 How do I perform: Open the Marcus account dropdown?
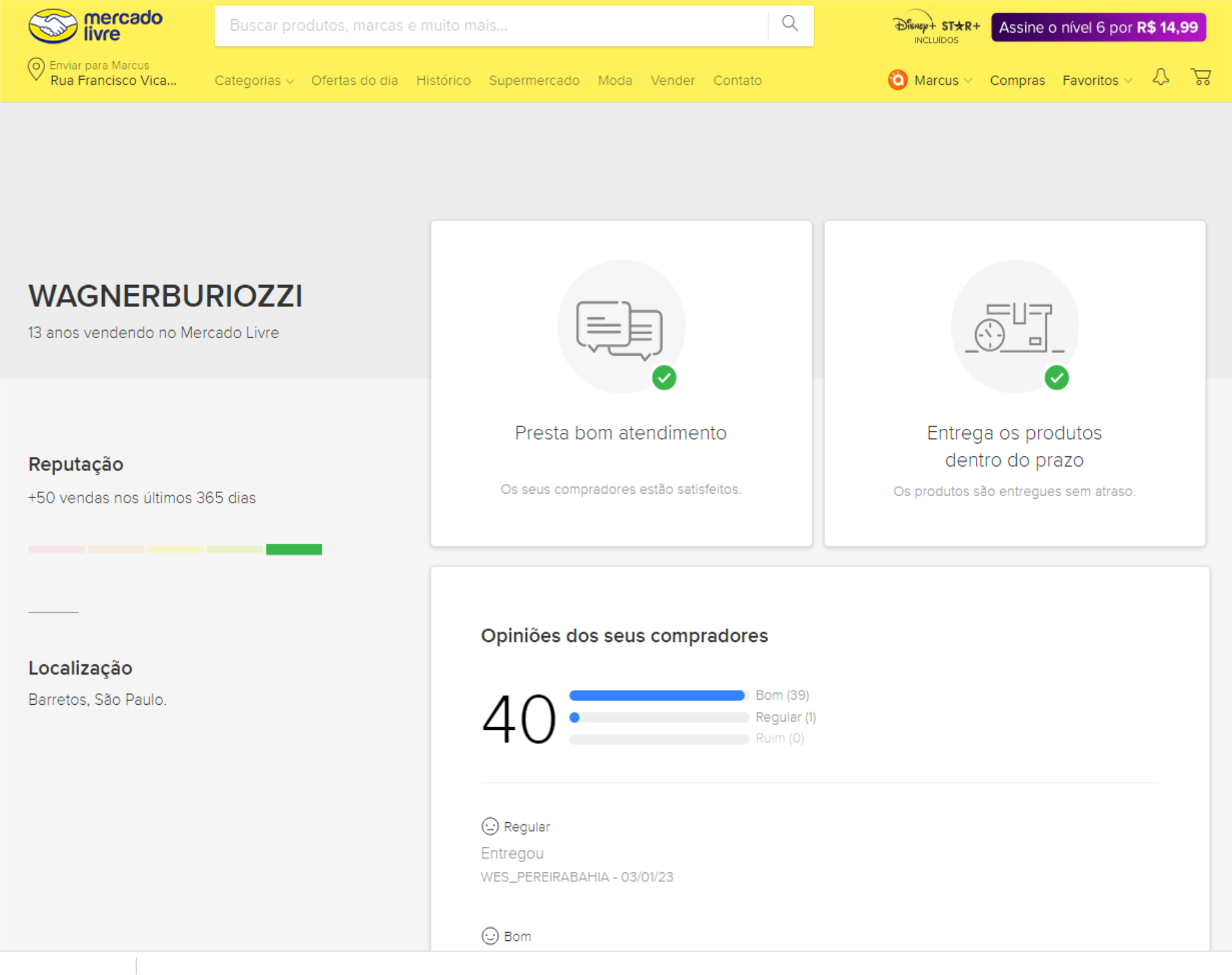coord(942,81)
